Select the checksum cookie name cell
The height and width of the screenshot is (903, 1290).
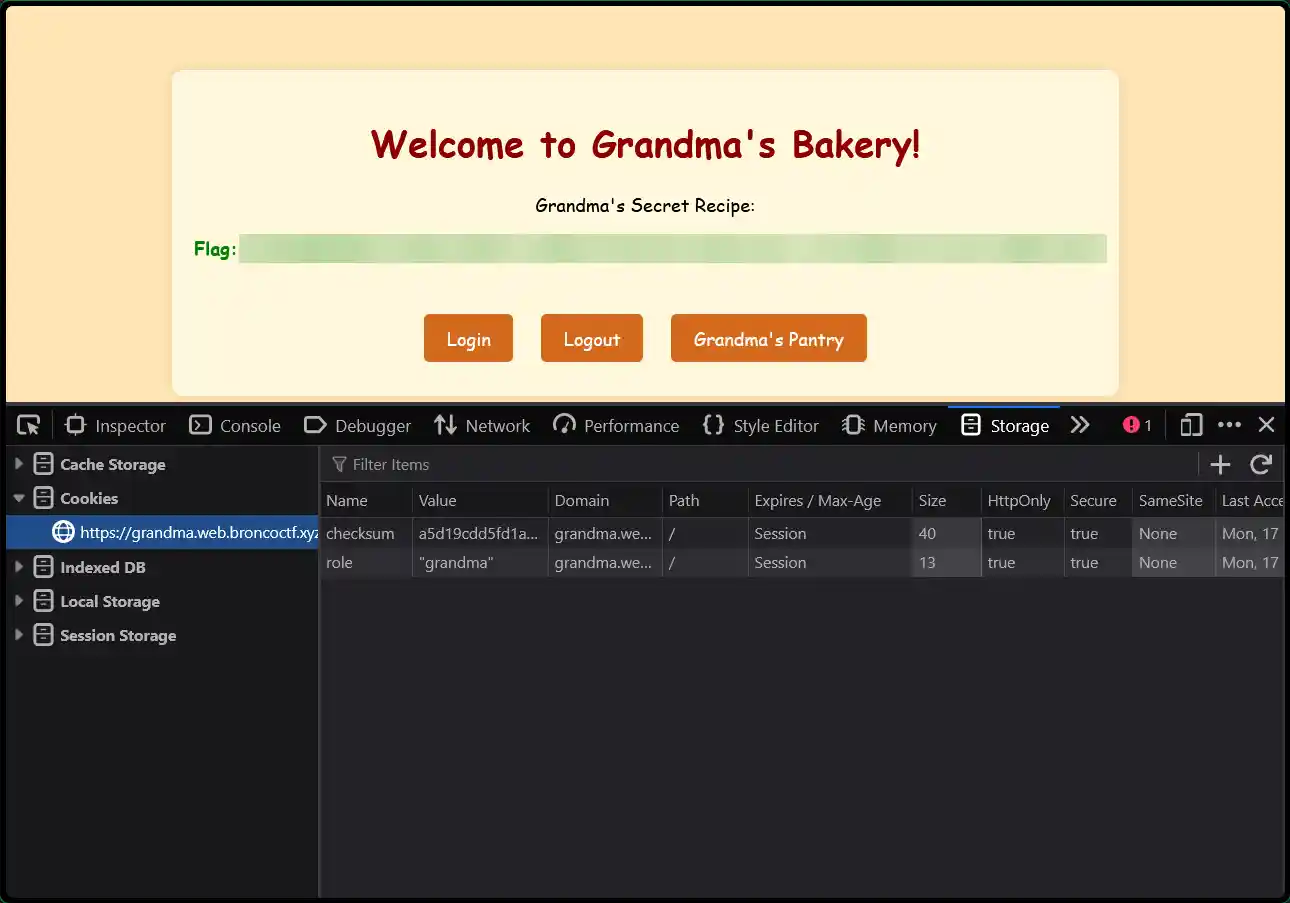(366, 533)
